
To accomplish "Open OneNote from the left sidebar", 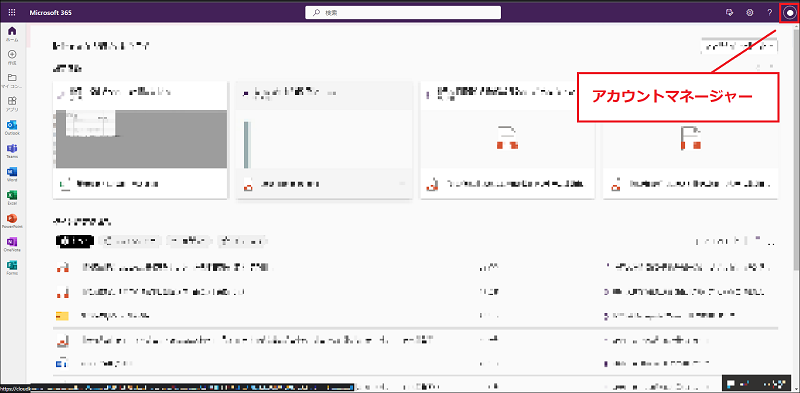I will point(12,244).
